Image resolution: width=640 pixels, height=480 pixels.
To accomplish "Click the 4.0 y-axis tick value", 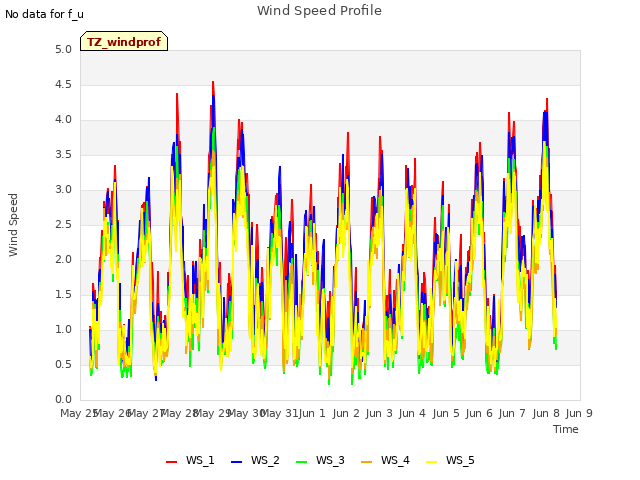I will click(x=63, y=120).
